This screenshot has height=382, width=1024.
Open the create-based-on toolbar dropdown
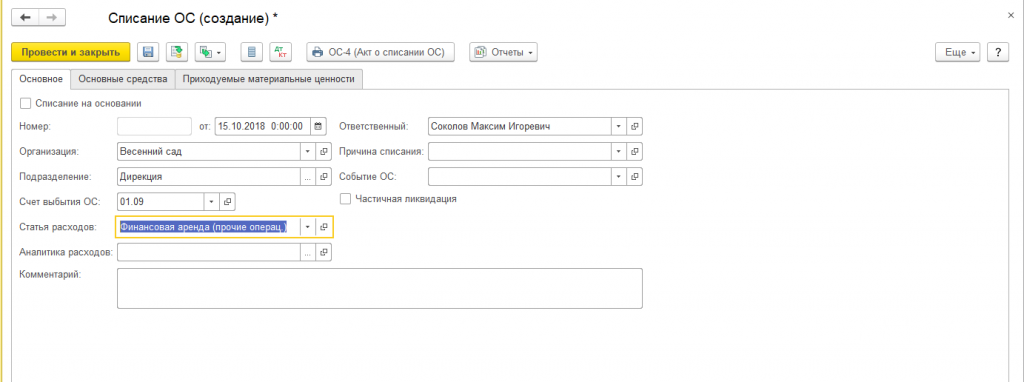point(210,52)
